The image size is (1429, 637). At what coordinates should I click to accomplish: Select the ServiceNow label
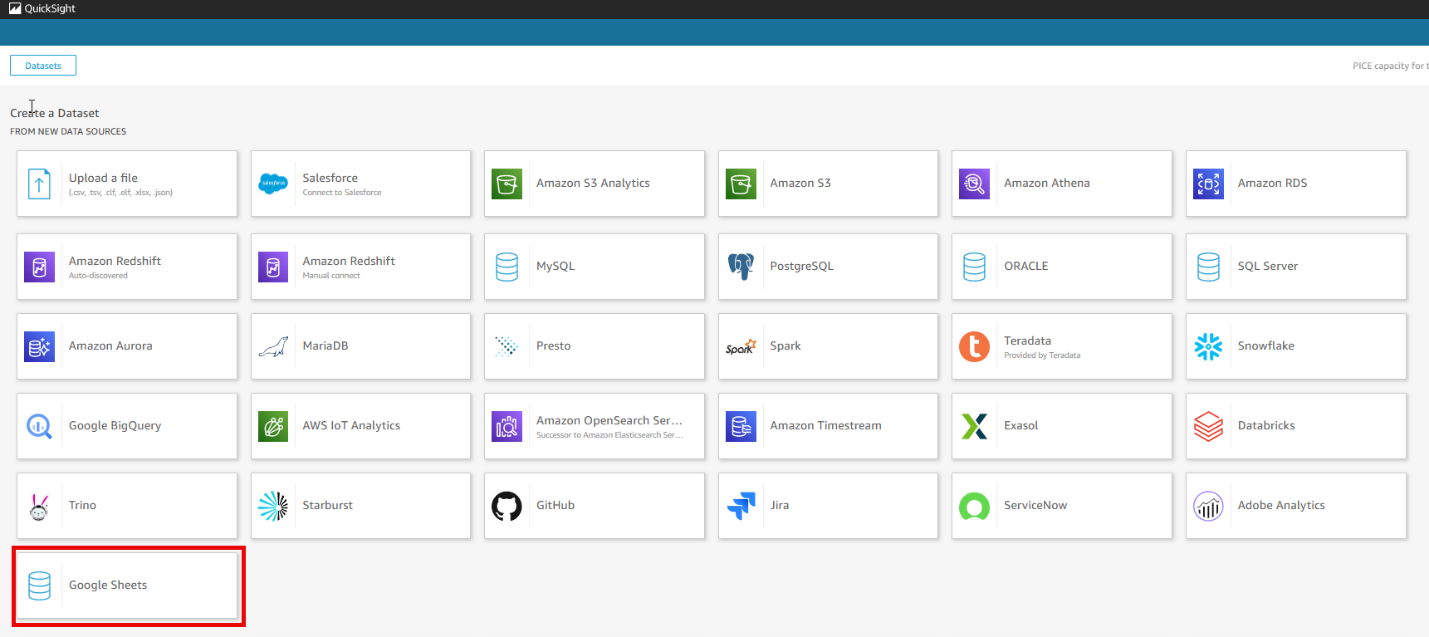point(1035,506)
